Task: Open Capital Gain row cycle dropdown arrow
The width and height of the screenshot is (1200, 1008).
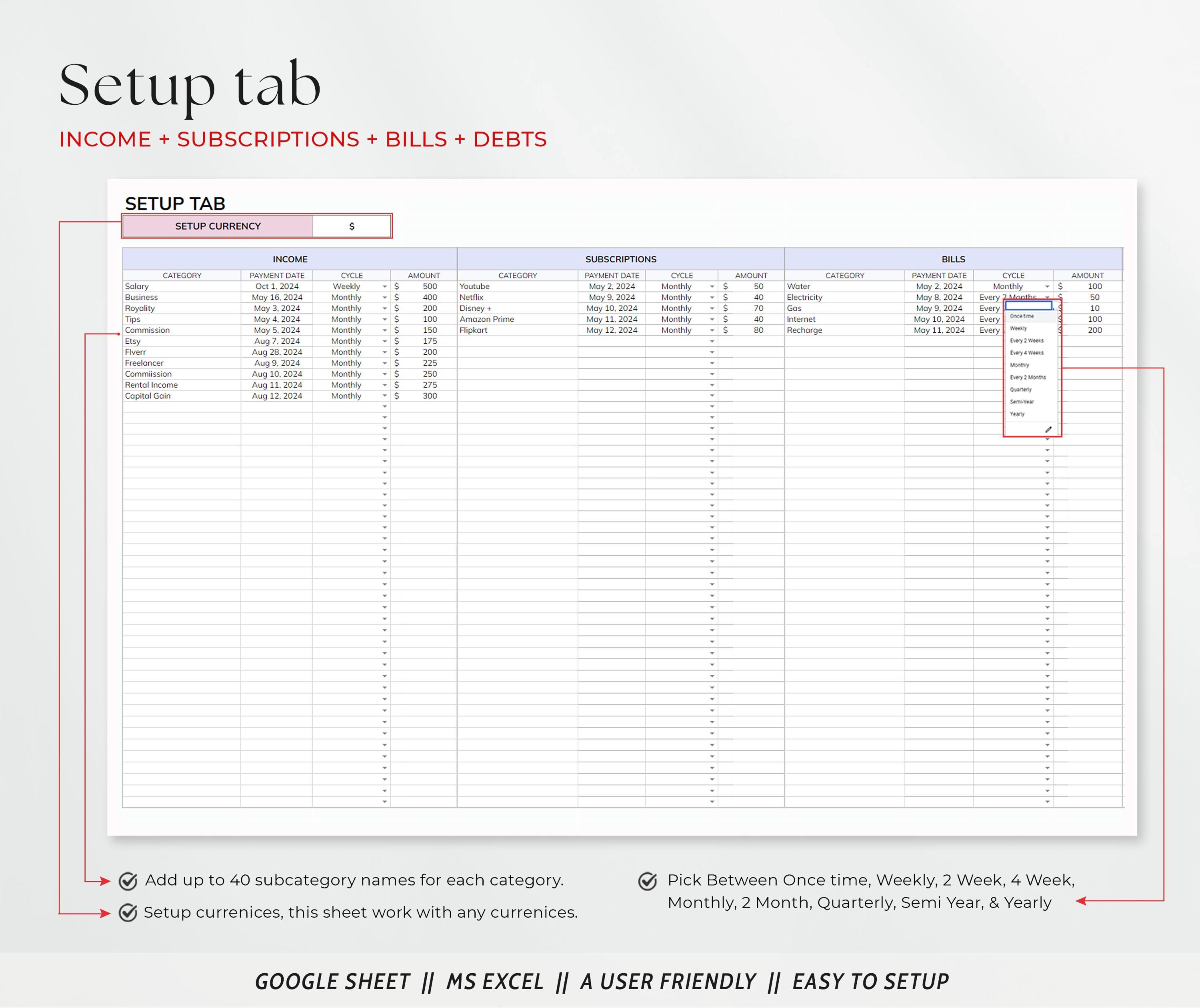Action: pyautogui.click(x=384, y=396)
